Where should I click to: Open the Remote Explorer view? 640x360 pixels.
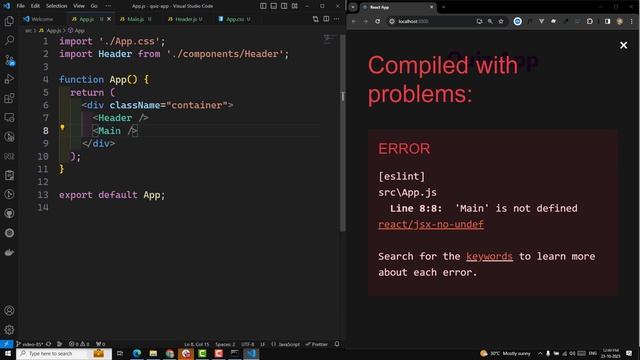pyautogui.click(x=9, y=118)
